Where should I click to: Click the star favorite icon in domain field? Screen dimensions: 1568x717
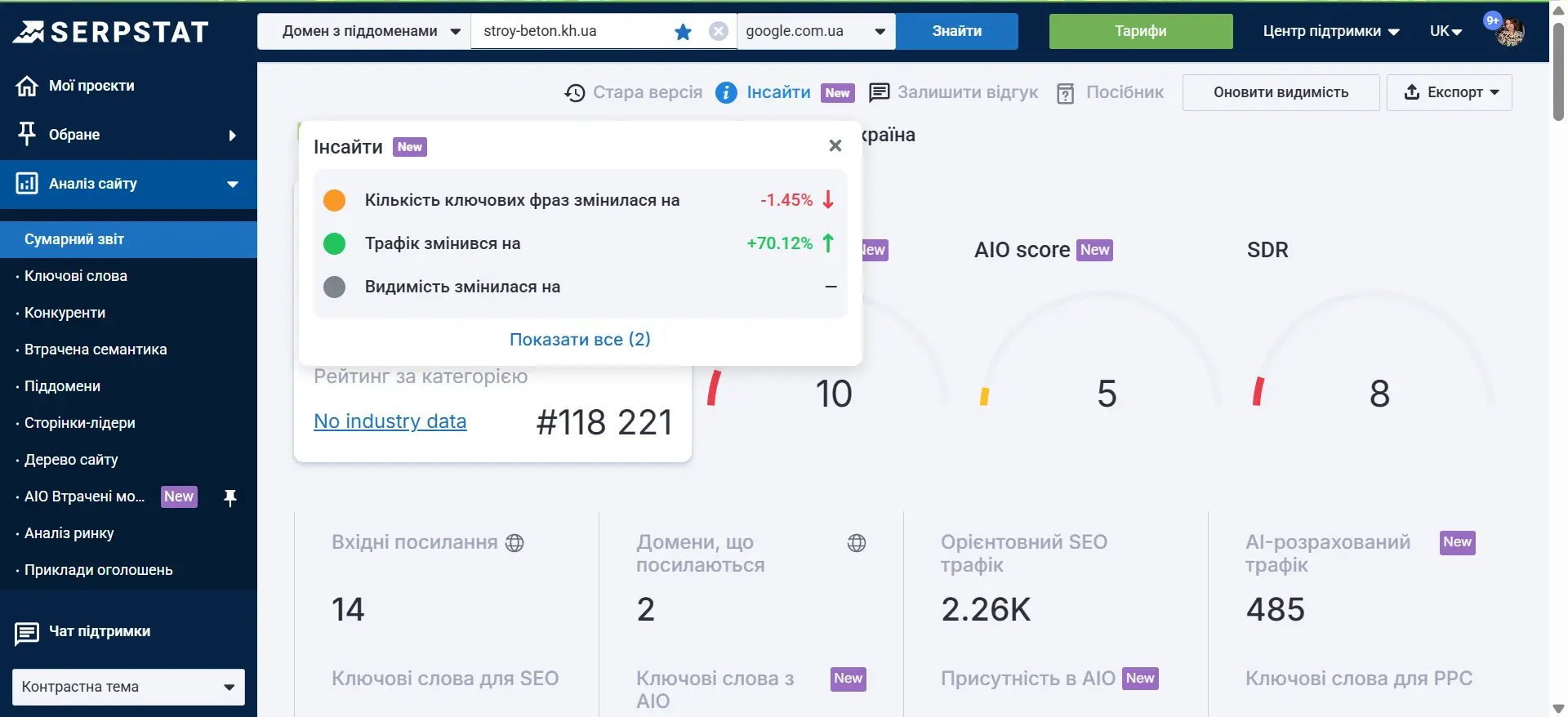pyautogui.click(x=683, y=32)
